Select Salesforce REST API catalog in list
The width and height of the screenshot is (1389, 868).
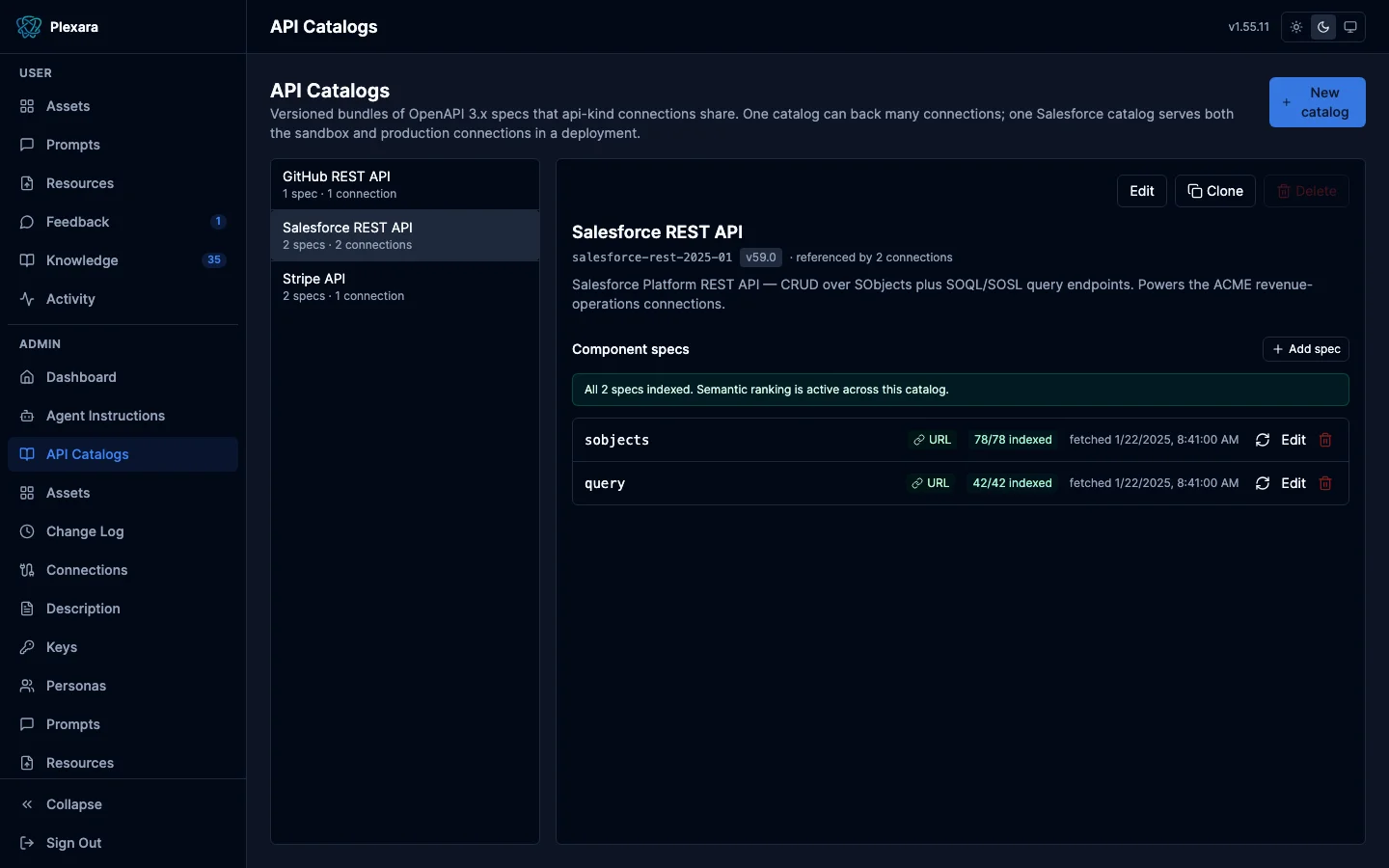pos(405,235)
